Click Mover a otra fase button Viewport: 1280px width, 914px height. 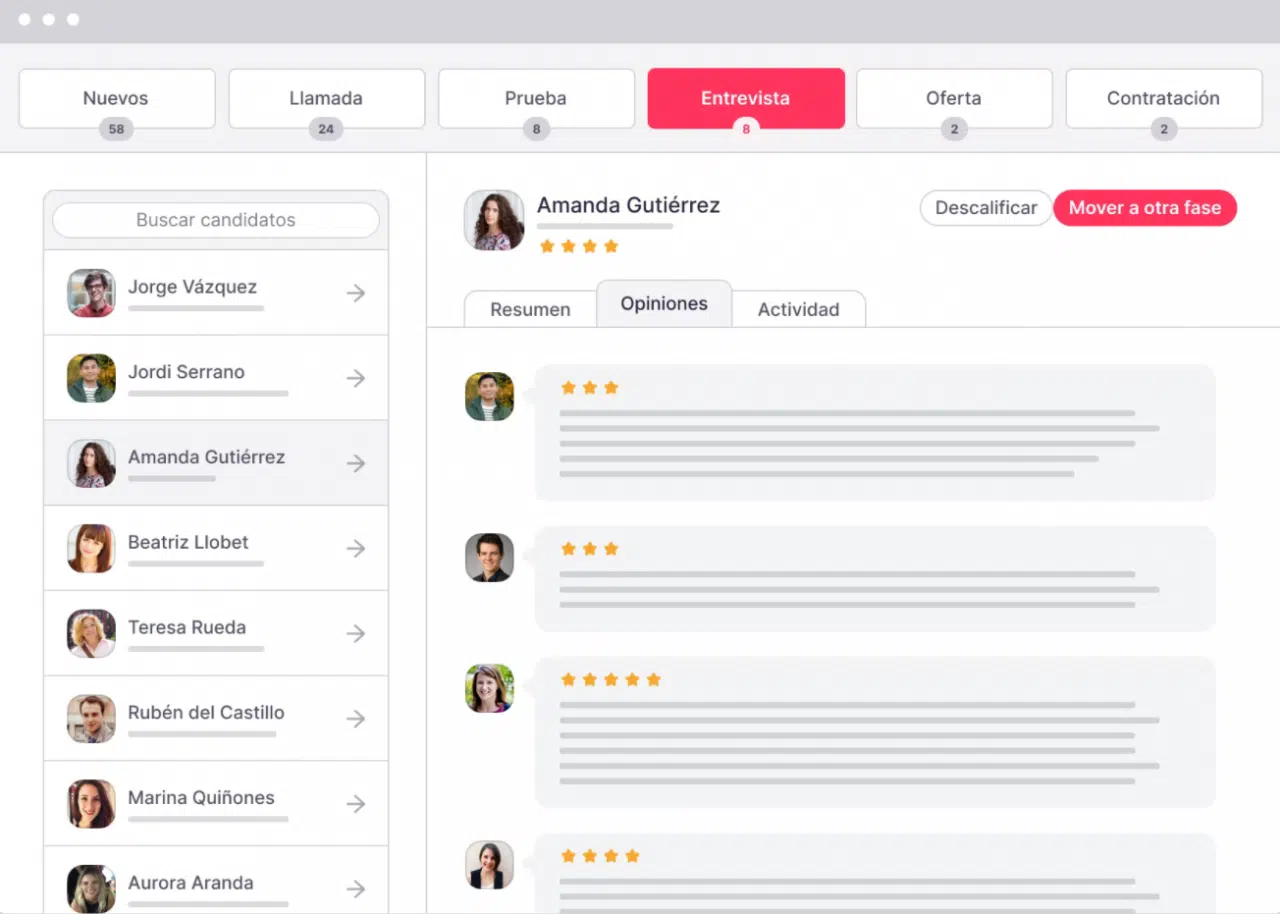pos(1144,208)
